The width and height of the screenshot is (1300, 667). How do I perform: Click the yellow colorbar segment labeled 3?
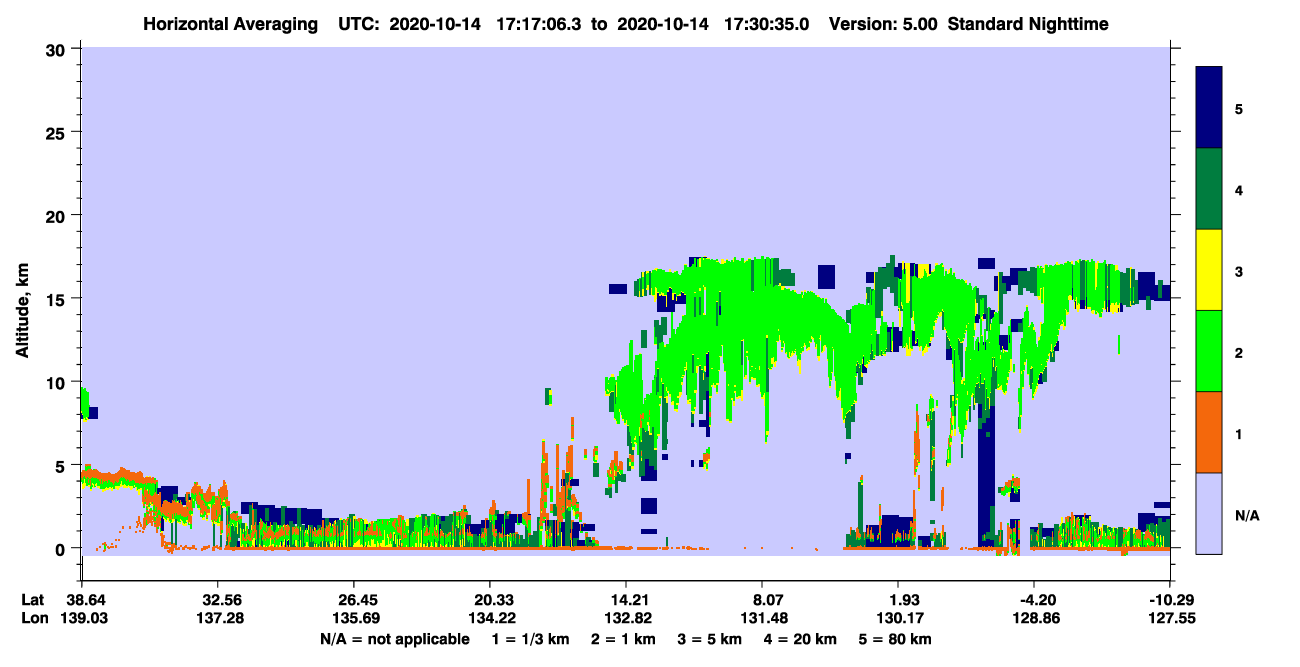pos(1209,270)
